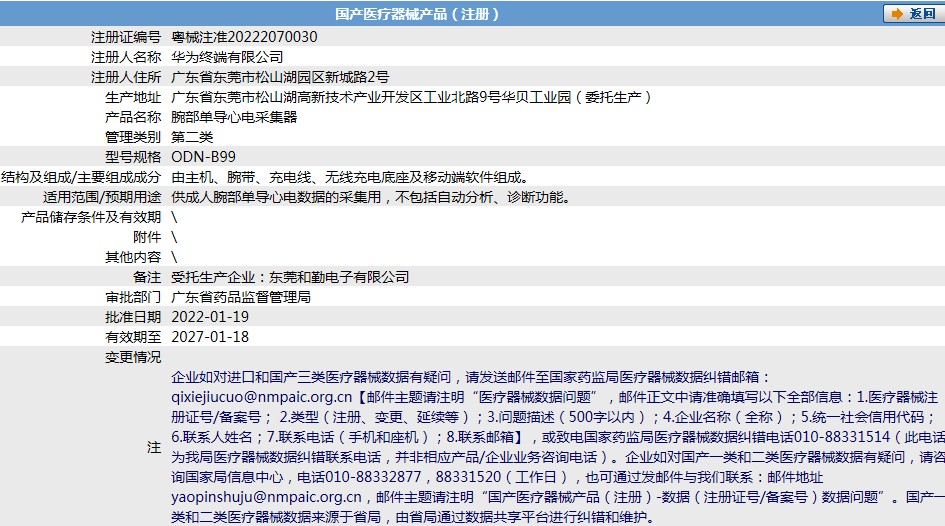Click expiry date 2027-01-18
This screenshot has height=526, width=945.
pyautogui.click(x=210, y=337)
